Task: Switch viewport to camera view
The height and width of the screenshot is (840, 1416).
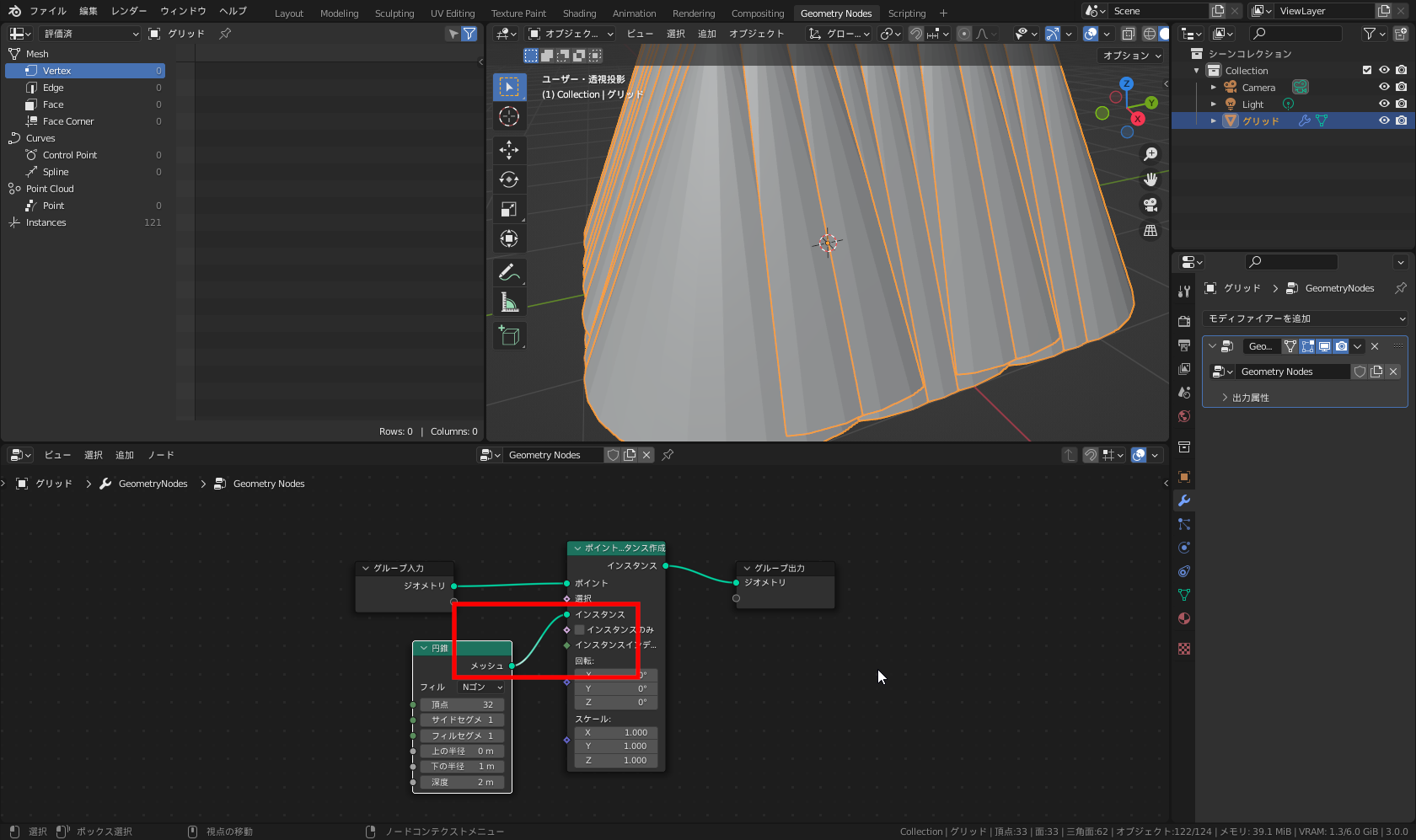Action: click(x=1150, y=205)
